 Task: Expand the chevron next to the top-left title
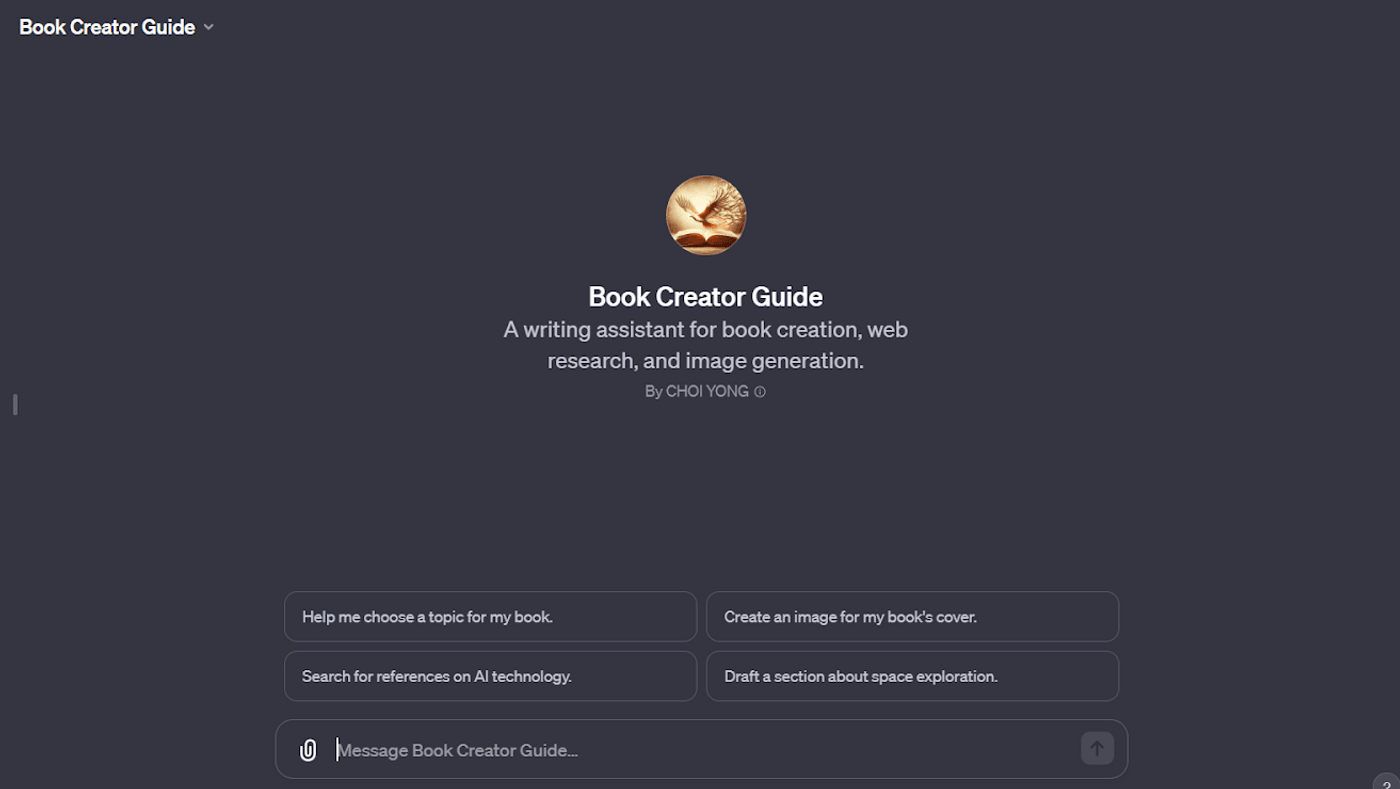209,27
